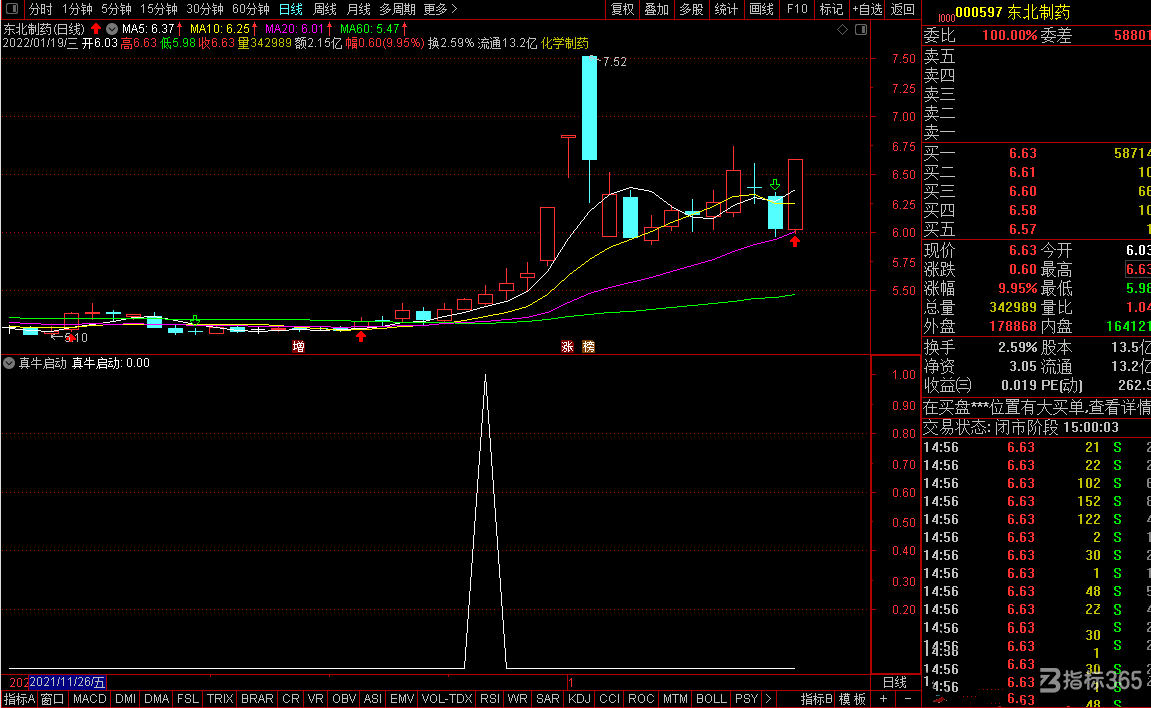Click the panel layout icon at top-left
The width and height of the screenshot is (1151, 708).
coord(12,9)
